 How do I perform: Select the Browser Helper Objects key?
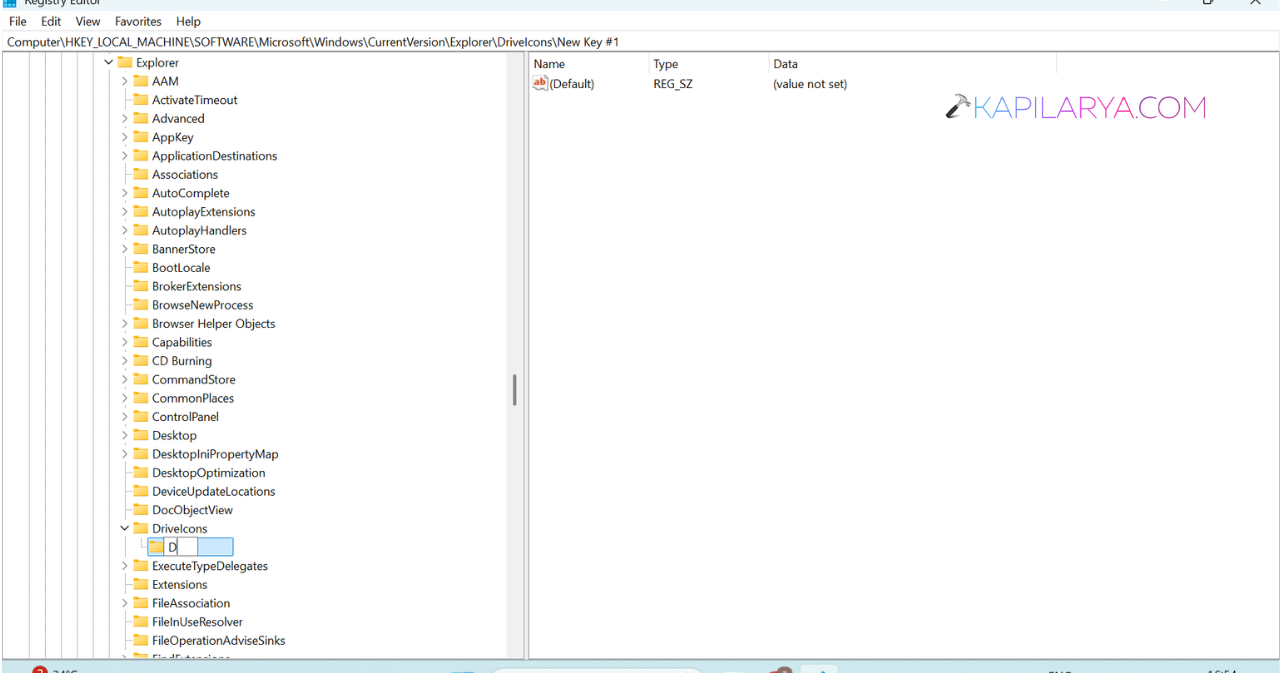tap(213, 324)
